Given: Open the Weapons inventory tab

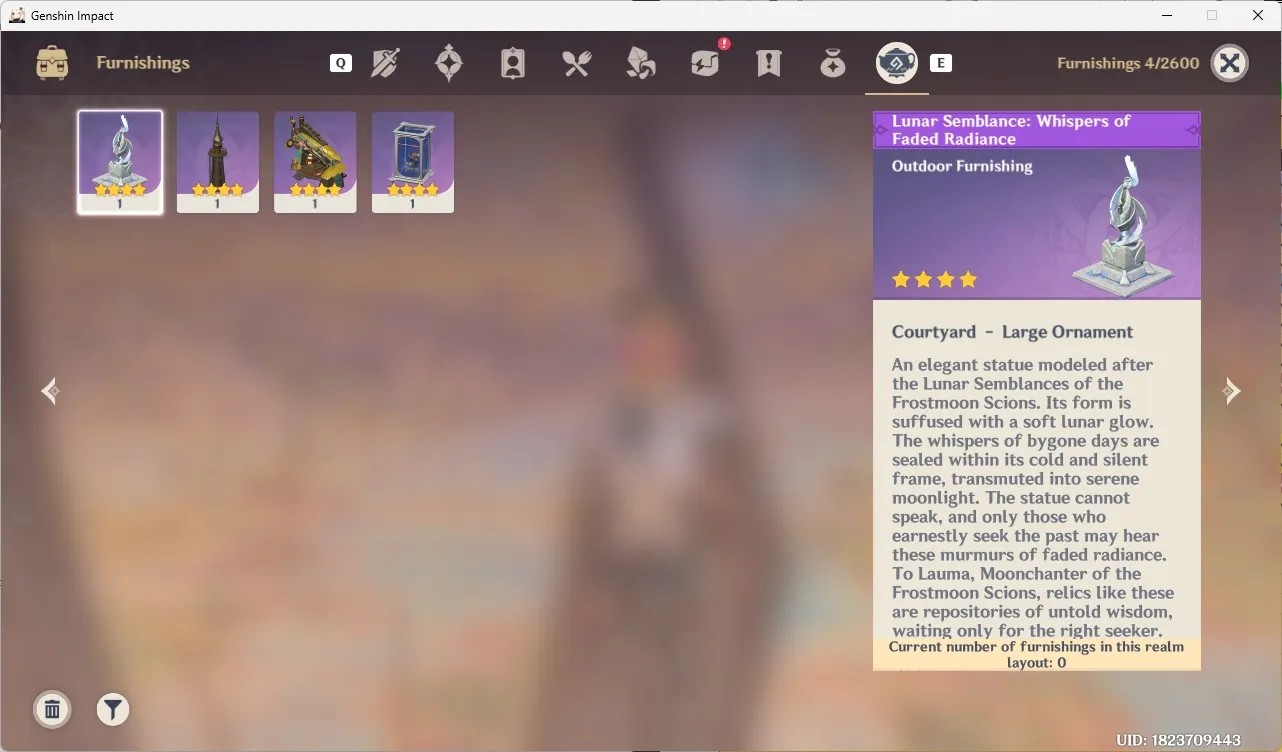Looking at the screenshot, I should point(385,63).
